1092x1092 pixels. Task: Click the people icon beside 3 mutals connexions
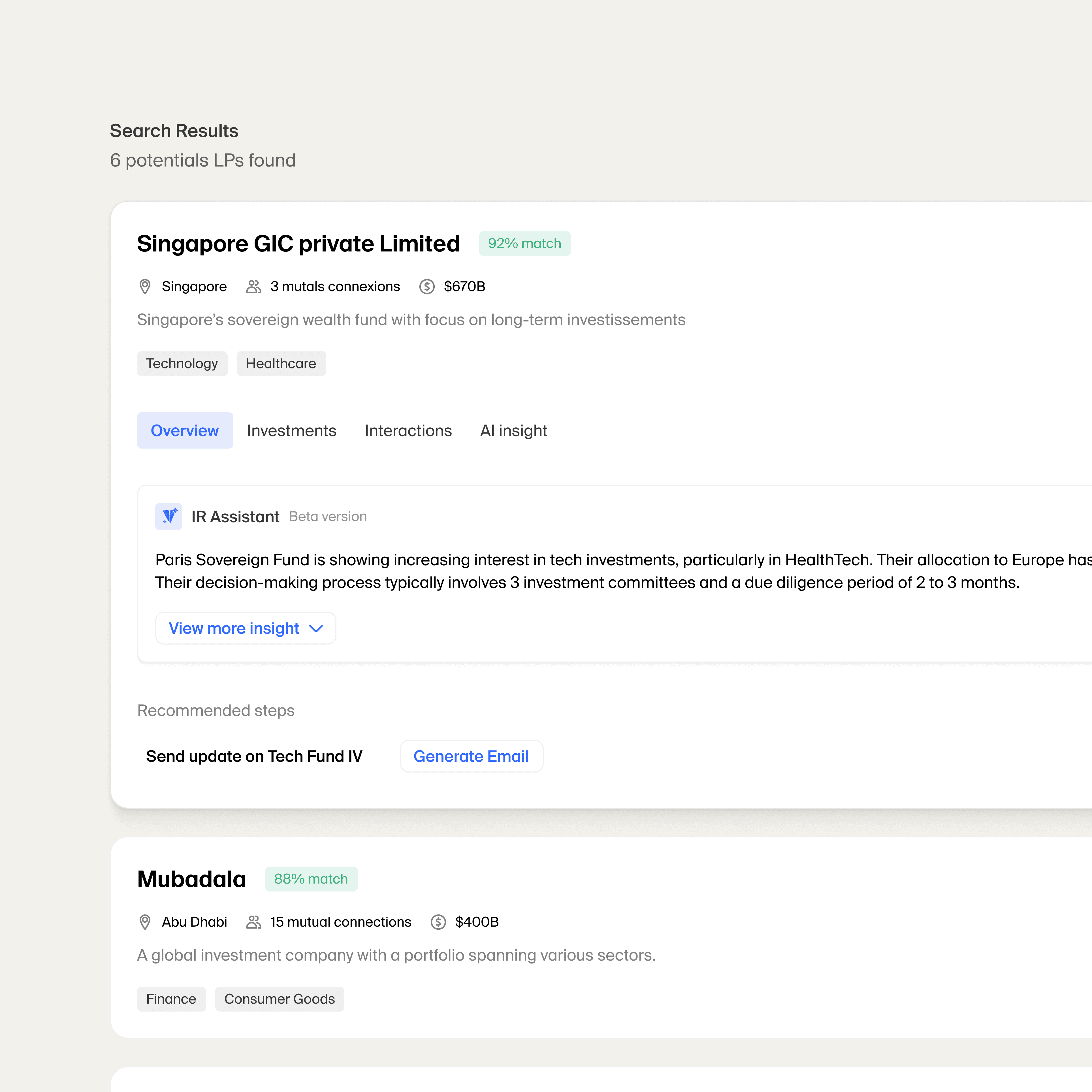[254, 287]
